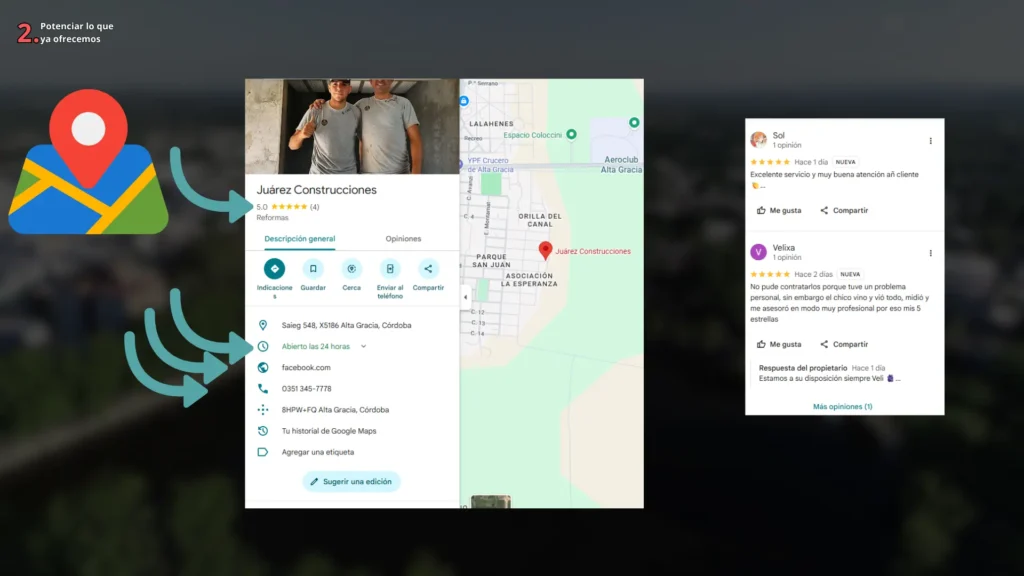Screen dimensions: 1024x576
Task: Click the Sugerir una edición button
Action: [x=351, y=481]
